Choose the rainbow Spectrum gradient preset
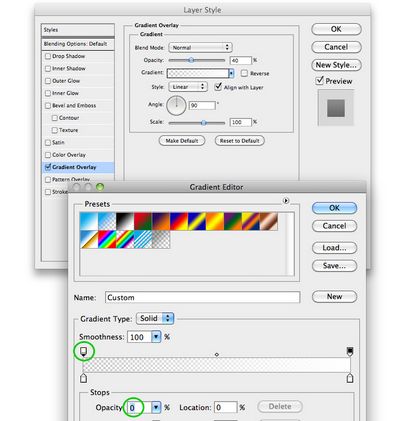The image size is (410, 421). tap(107, 239)
